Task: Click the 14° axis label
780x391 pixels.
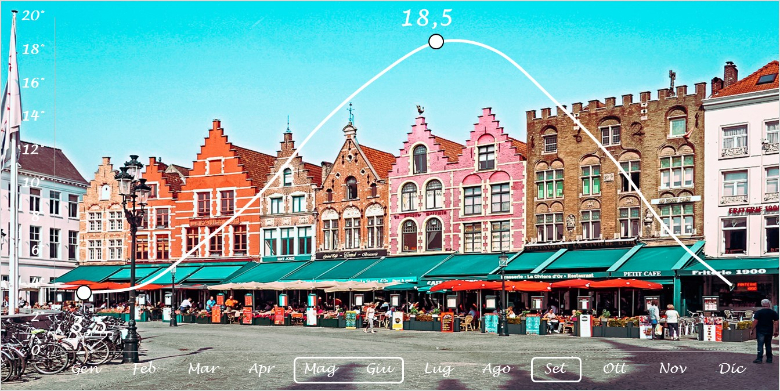Action: coord(33,116)
